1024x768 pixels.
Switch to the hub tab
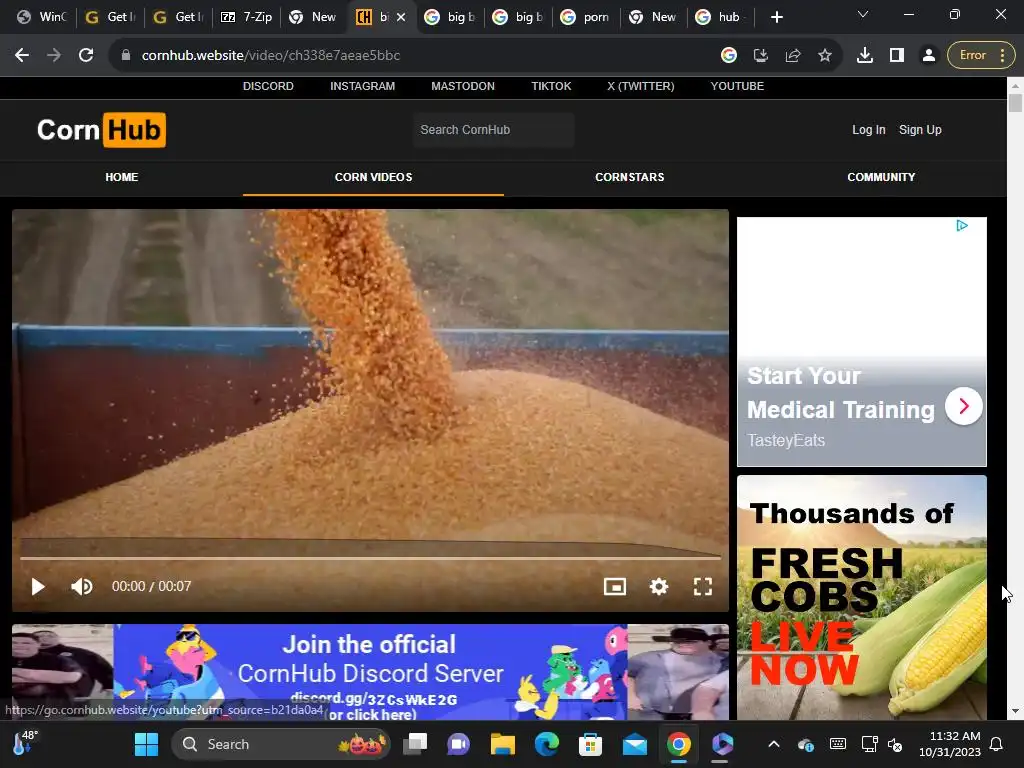coord(721,17)
